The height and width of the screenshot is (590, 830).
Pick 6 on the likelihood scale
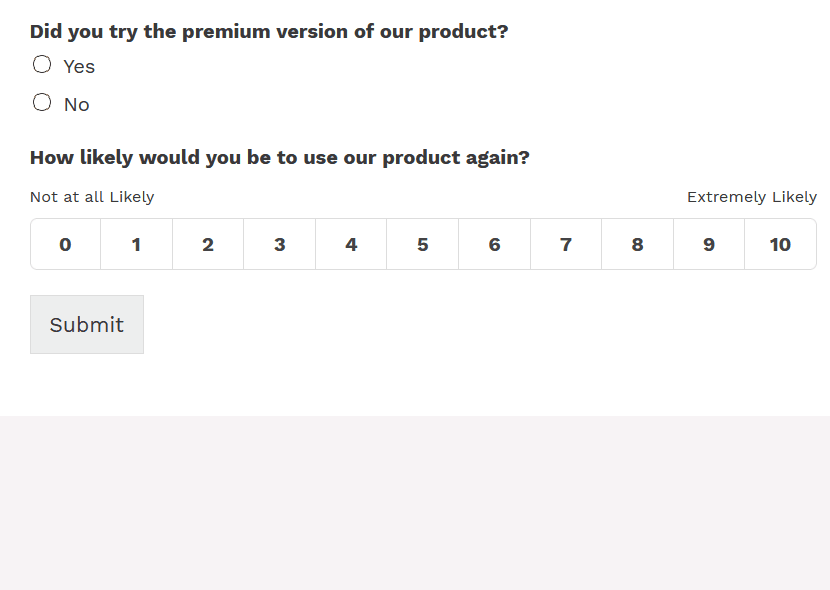point(494,243)
